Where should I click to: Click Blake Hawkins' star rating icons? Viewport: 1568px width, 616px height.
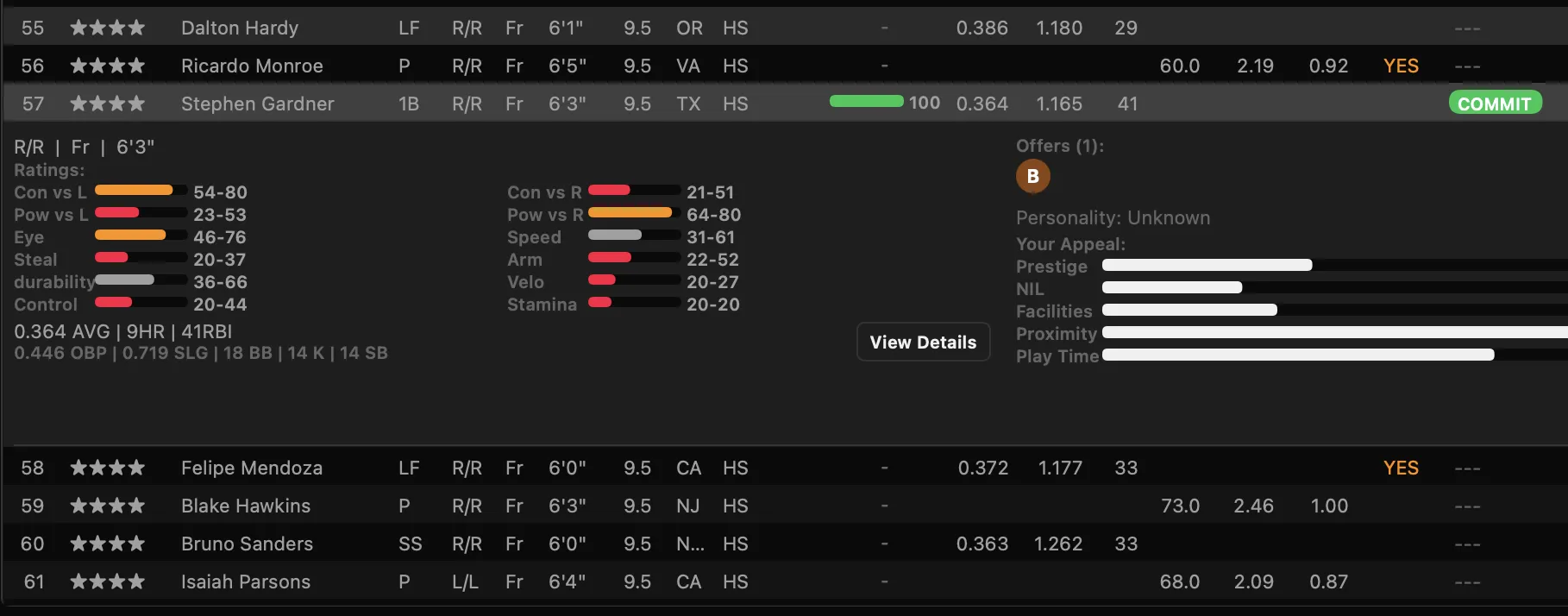click(108, 506)
